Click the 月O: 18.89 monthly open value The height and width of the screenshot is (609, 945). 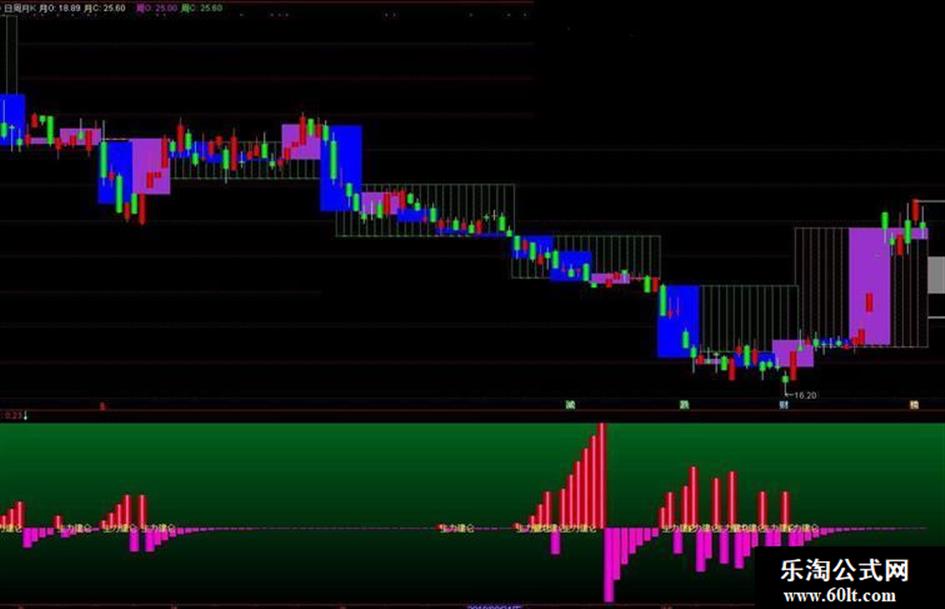click(60, 8)
